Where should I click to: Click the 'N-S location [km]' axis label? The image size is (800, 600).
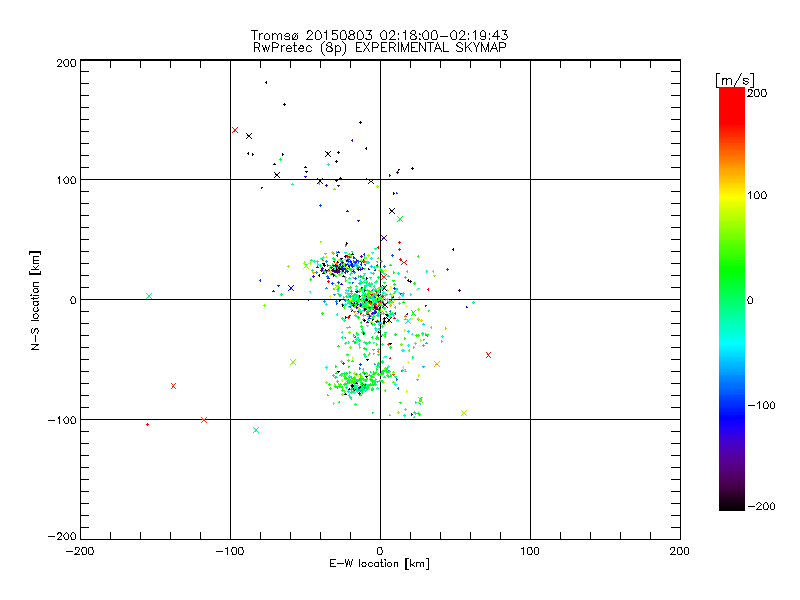coord(35,301)
